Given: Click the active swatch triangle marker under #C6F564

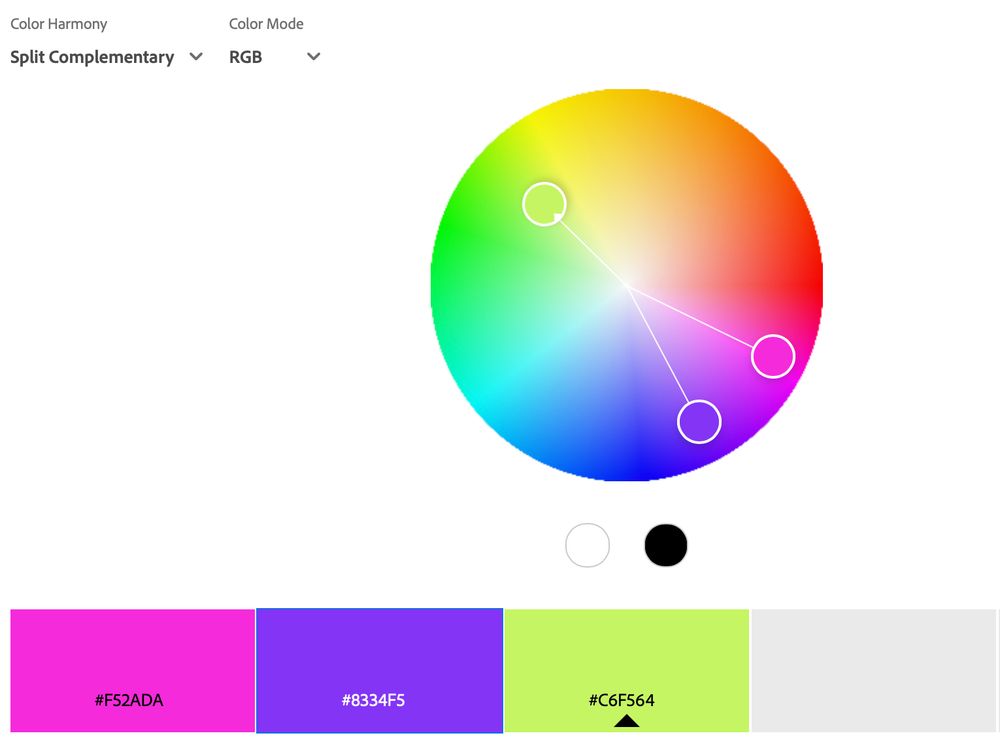Looking at the screenshot, I should click(628, 719).
